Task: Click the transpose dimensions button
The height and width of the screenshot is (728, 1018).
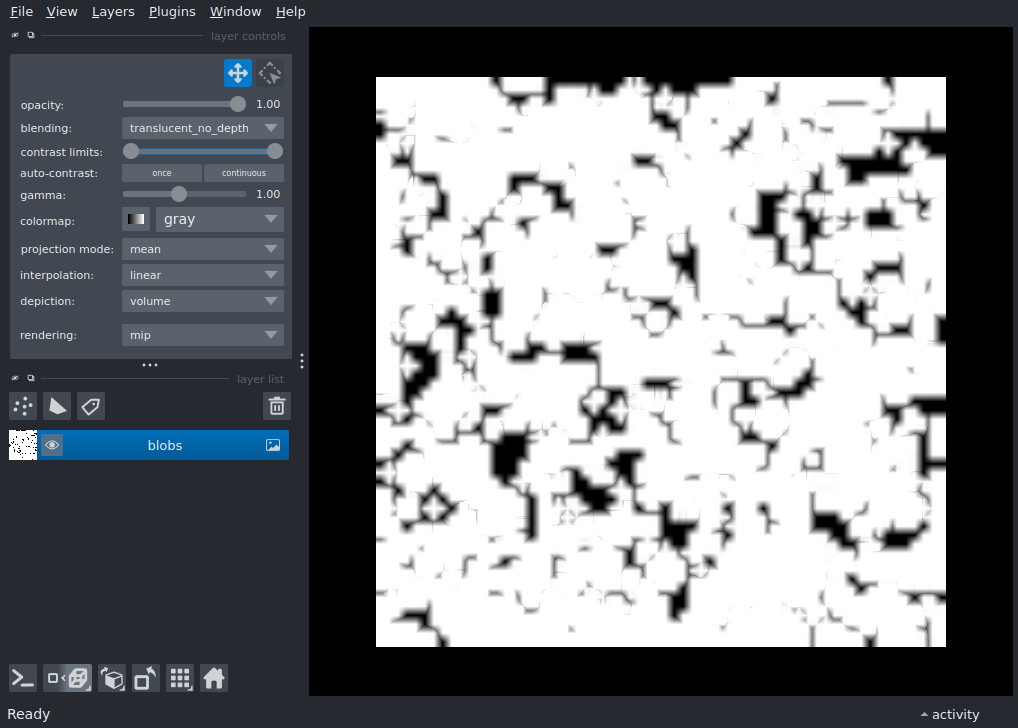Action: (x=145, y=677)
